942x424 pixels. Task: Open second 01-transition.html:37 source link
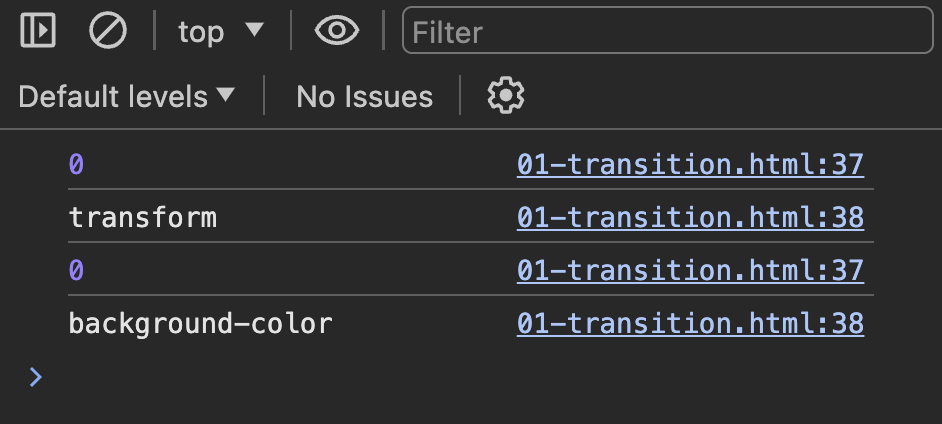[x=690, y=270]
